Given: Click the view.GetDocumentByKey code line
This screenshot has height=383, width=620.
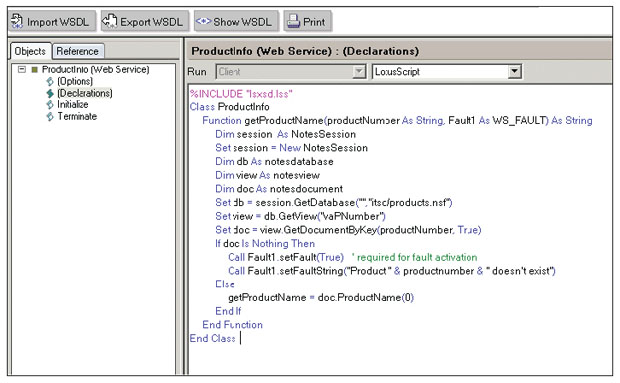Looking at the screenshot, I should point(348,230).
